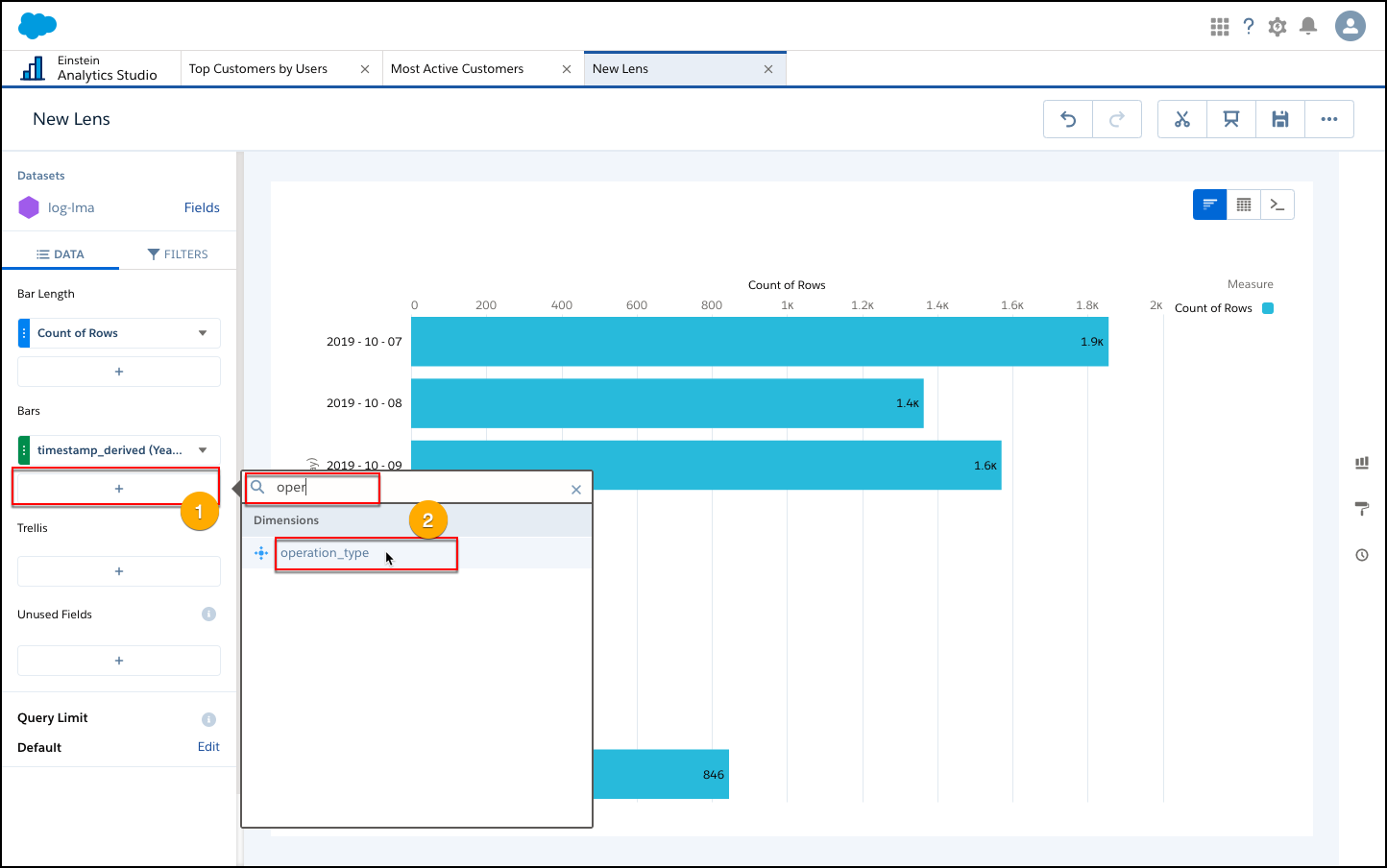This screenshot has width=1387, height=868.
Task: Open the formatting paint roller icon
Action: click(x=1362, y=509)
